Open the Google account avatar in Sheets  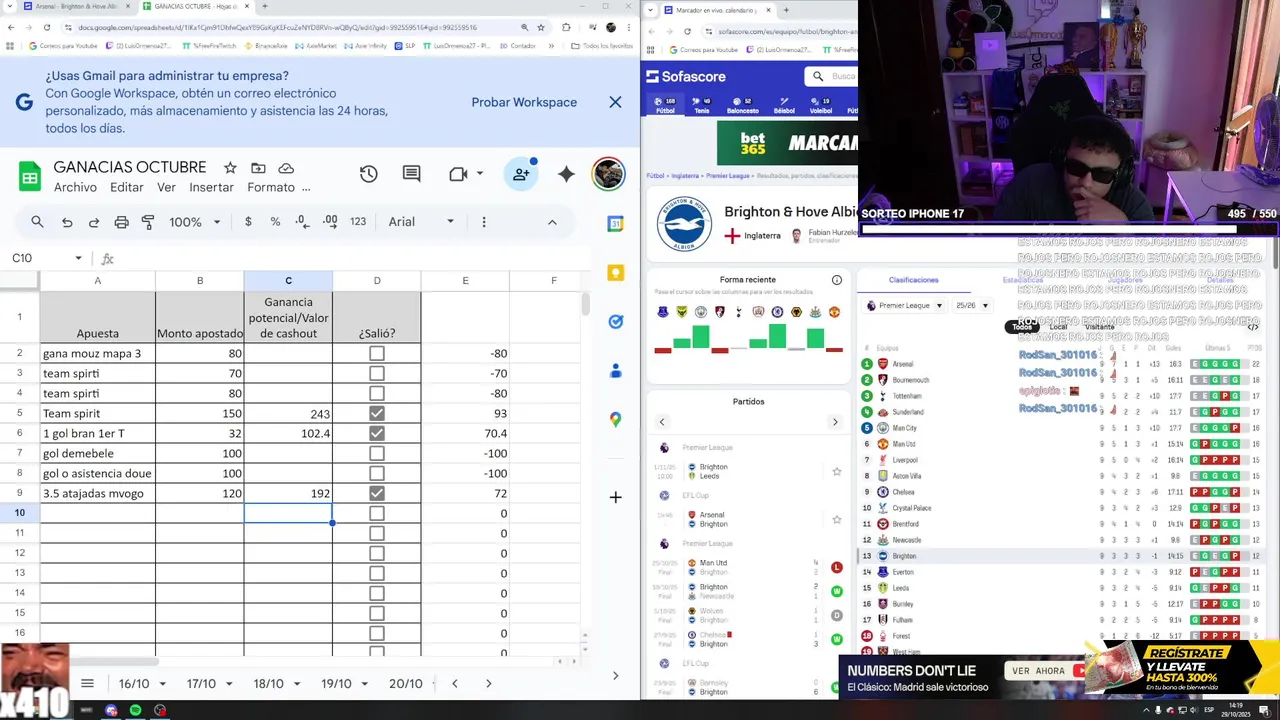click(x=609, y=174)
